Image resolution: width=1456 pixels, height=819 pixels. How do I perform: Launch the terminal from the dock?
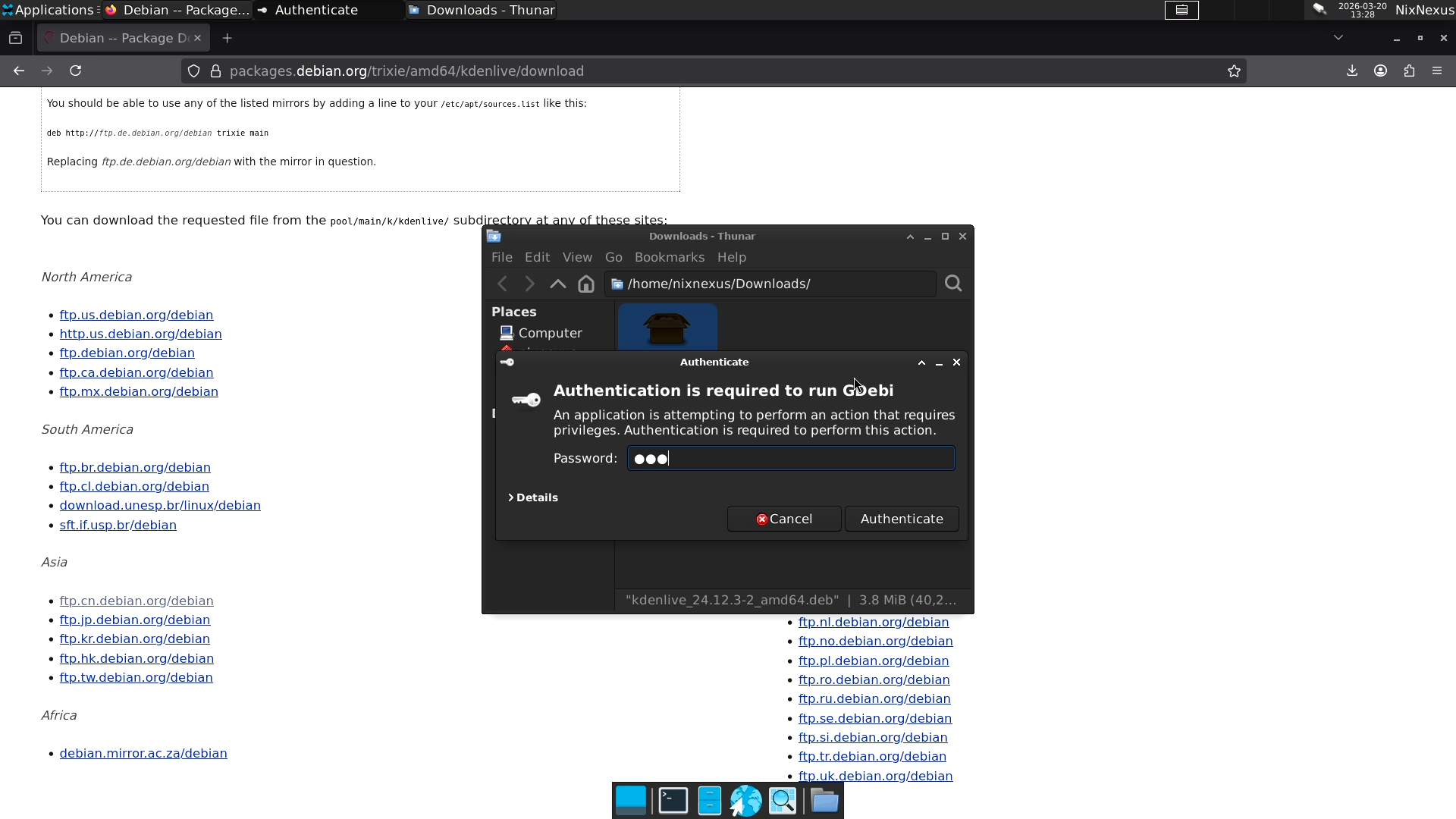point(673,801)
